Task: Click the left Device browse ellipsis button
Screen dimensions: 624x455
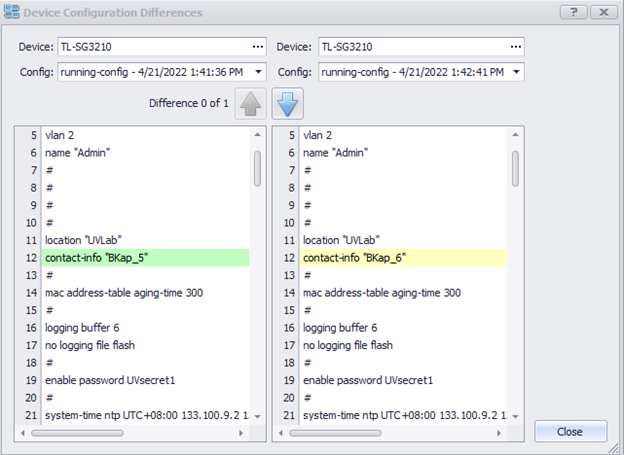Action: point(258,47)
